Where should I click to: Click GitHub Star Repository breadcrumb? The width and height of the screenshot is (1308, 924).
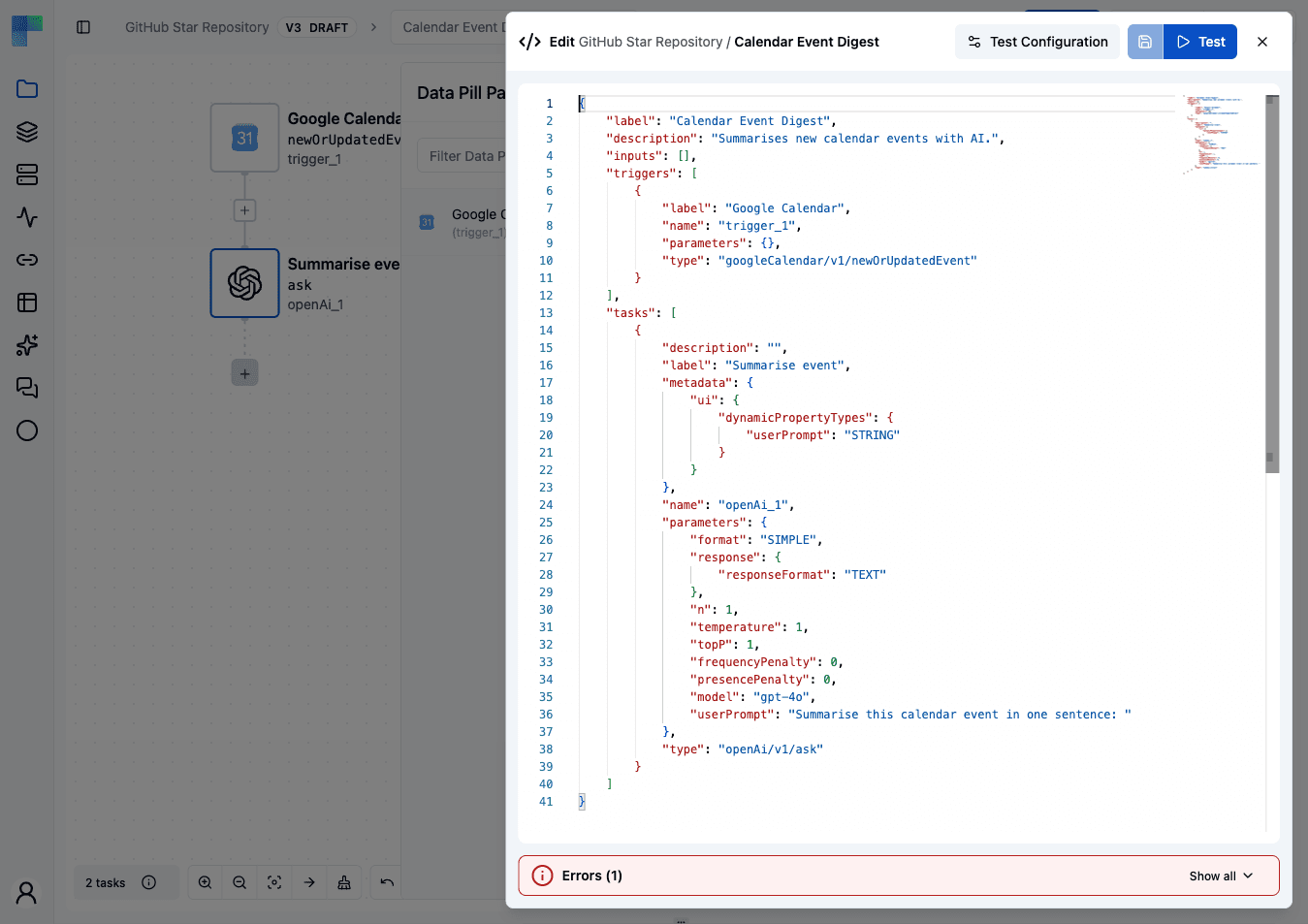(x=197, y=27)
